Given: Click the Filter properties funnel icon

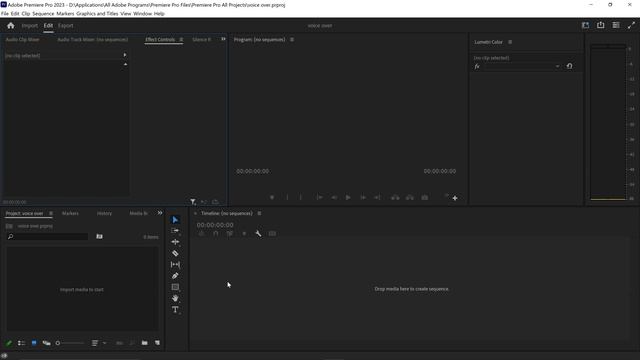Looking at the screenshot, I should click(x=193, y=202).
